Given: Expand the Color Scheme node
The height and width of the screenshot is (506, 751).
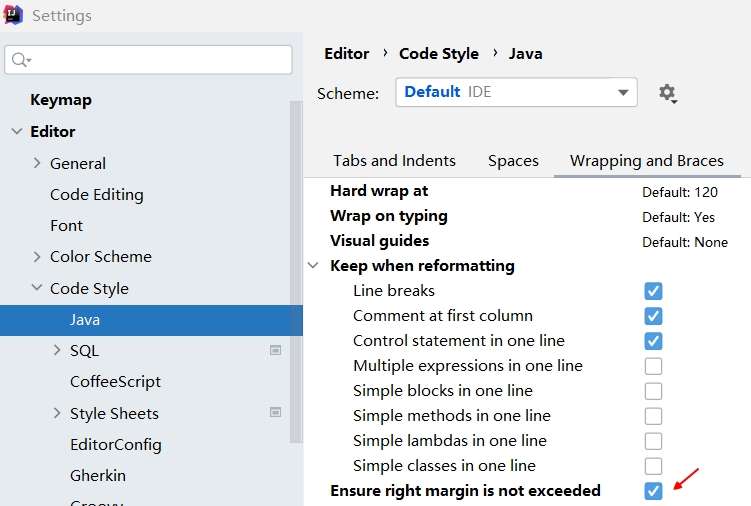Looking at the screenshot, I should pyautogui.click(x=37, y=257).
